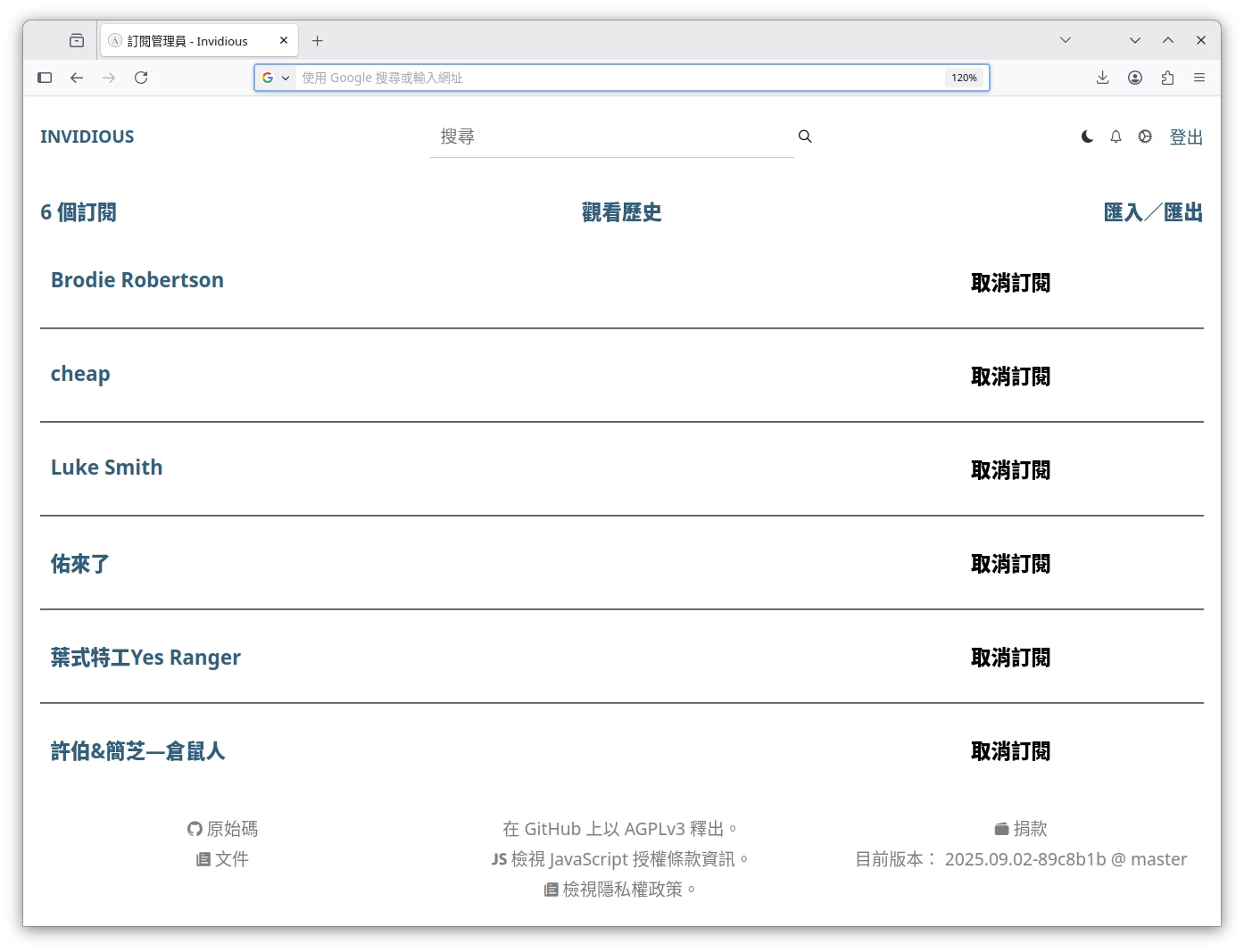
Task: Open the browser account profile icon
Action: [x=1135, y=78]
